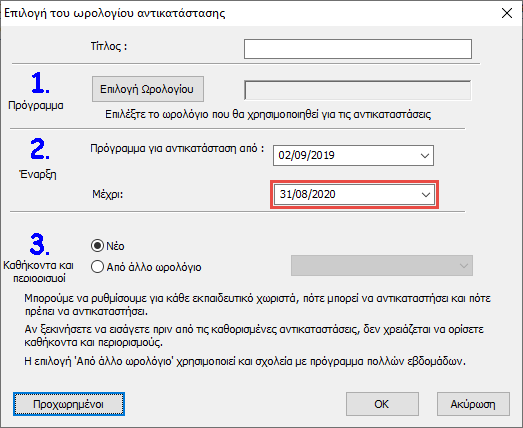Click the 02/09/2019 date text

(307, 155)
